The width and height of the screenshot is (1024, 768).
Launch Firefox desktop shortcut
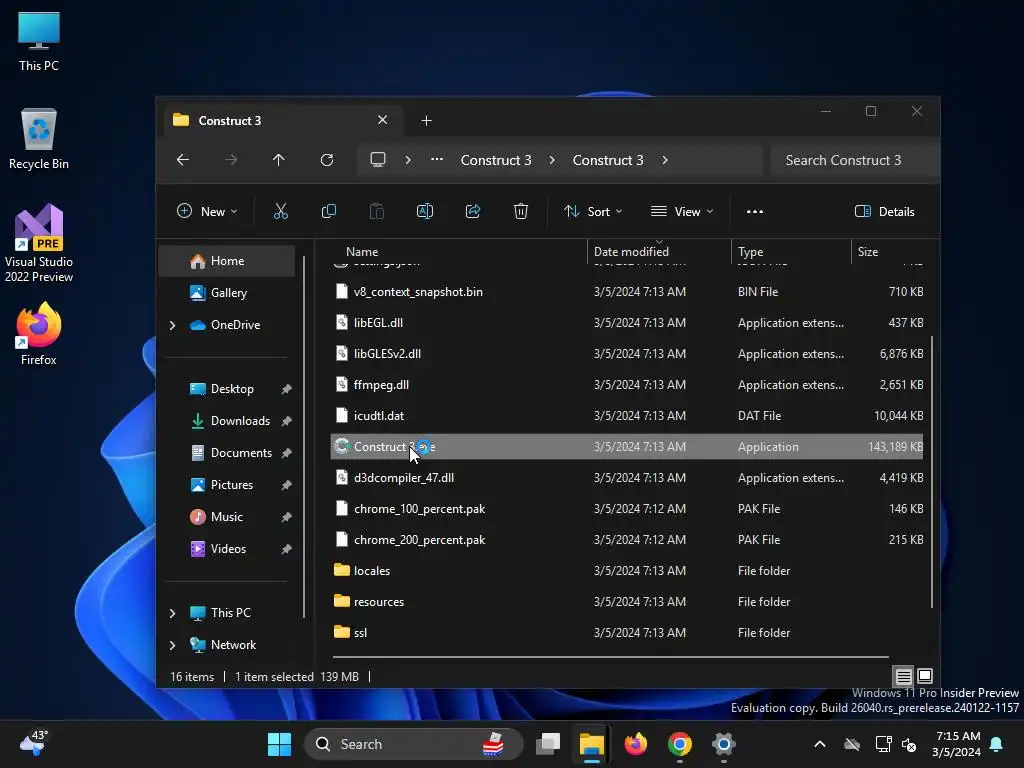tap(39, 333)
